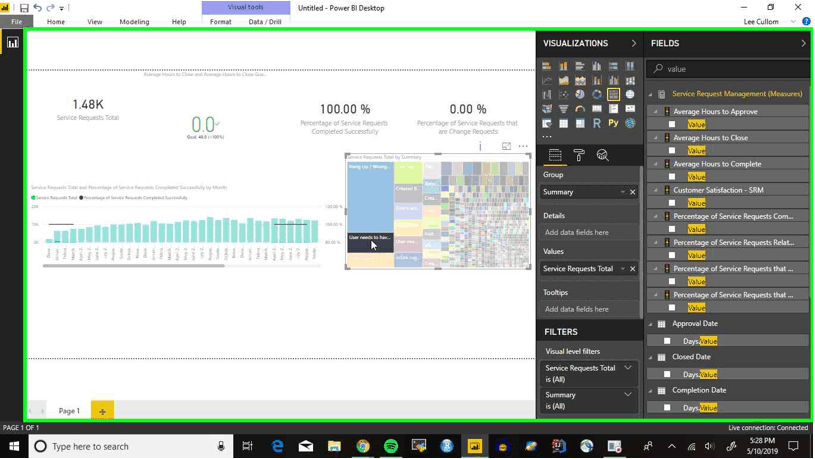Screen dimensions: 815x459
Task: Select the Page 1 tab
Action: [69, 411]
